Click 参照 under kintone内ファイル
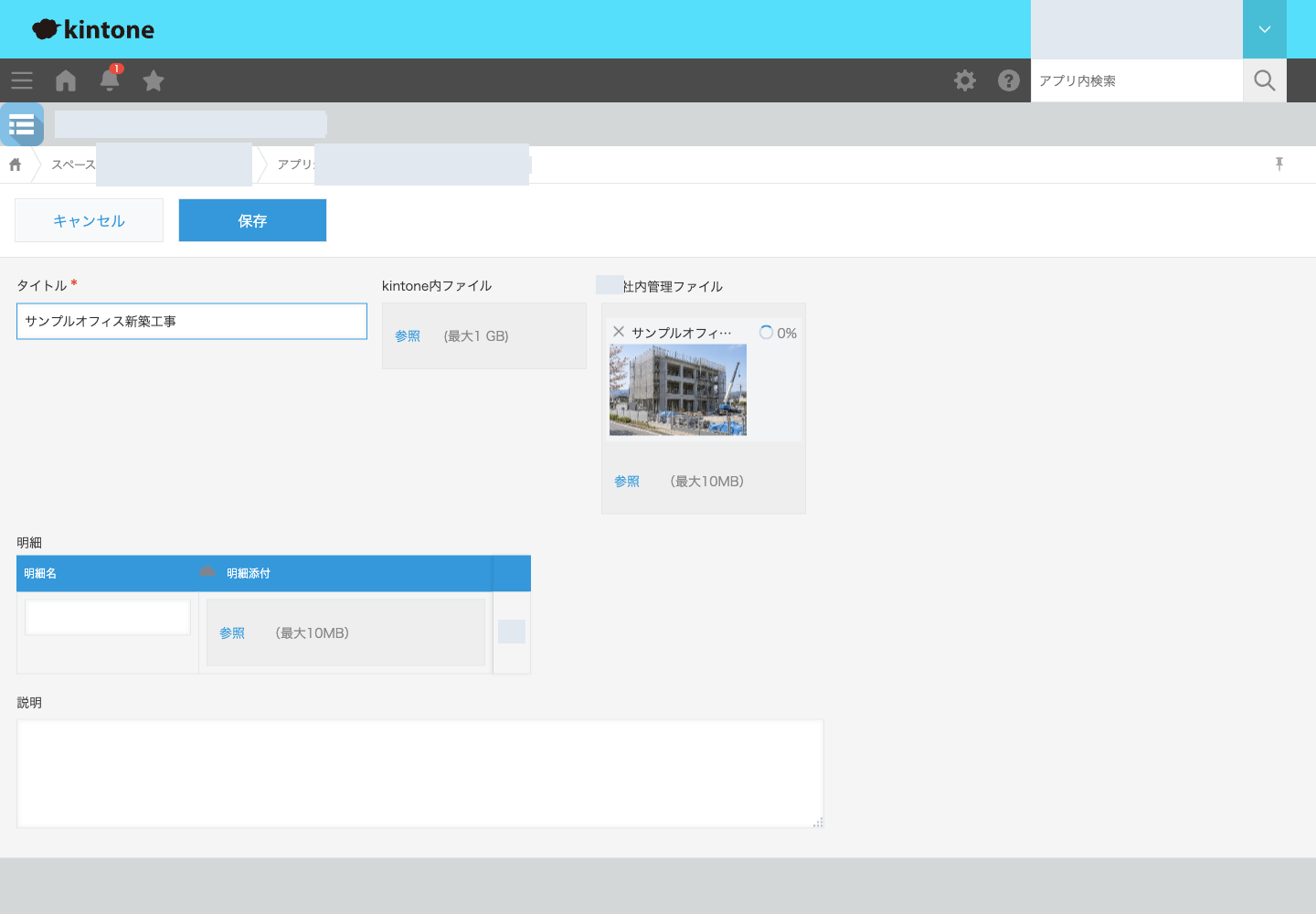Image resolution: width=1316 pixels, height=914 pixels. pos(408,336)
